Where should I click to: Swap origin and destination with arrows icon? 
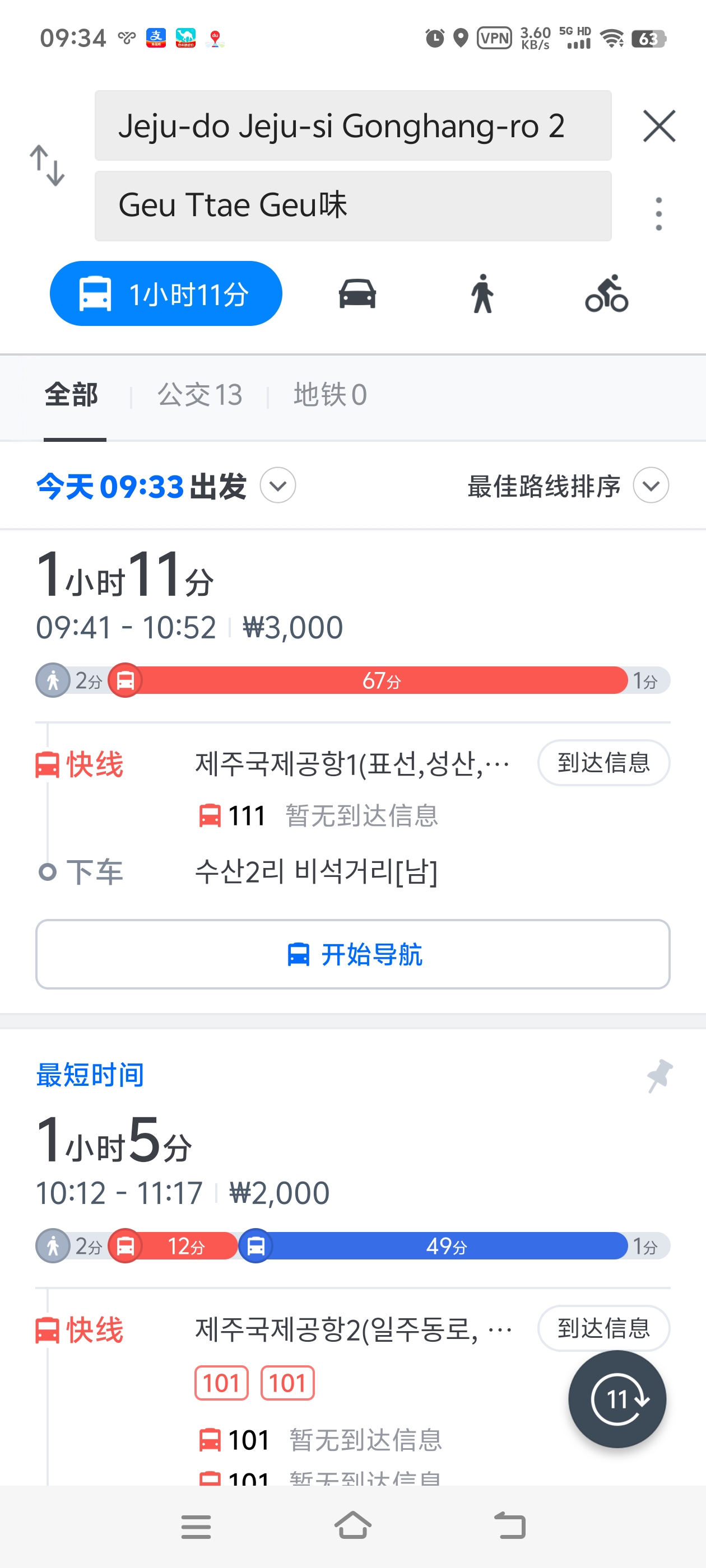pos(48,165)
